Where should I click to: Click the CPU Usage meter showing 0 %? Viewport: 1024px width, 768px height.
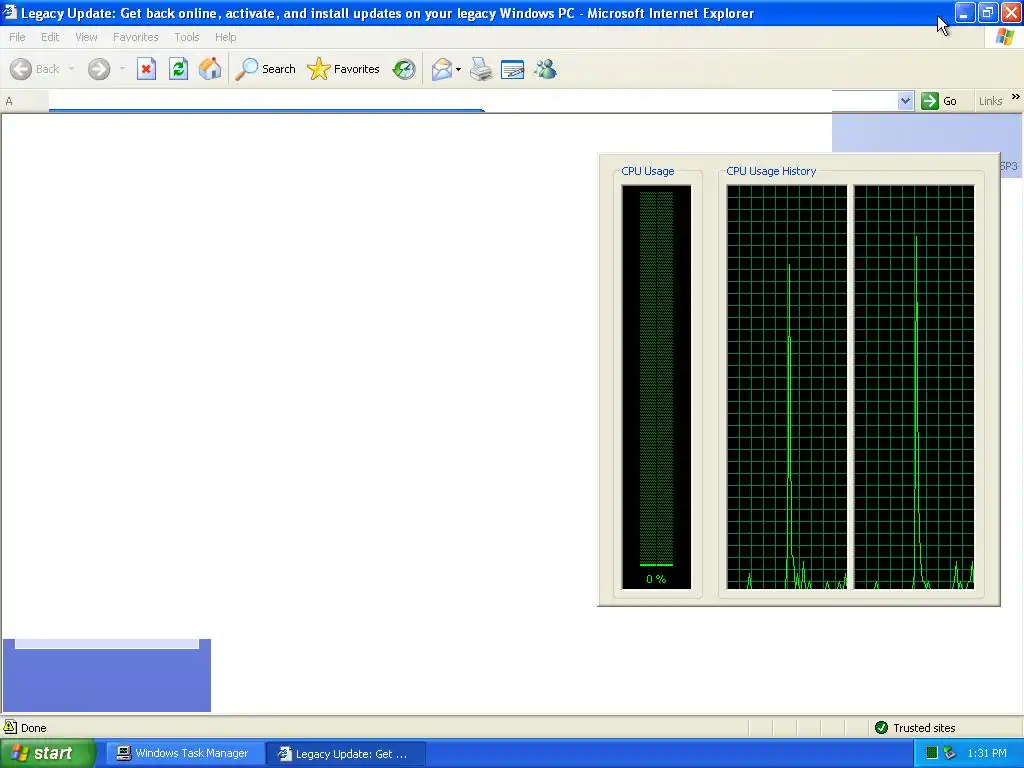tap(656, 387)
